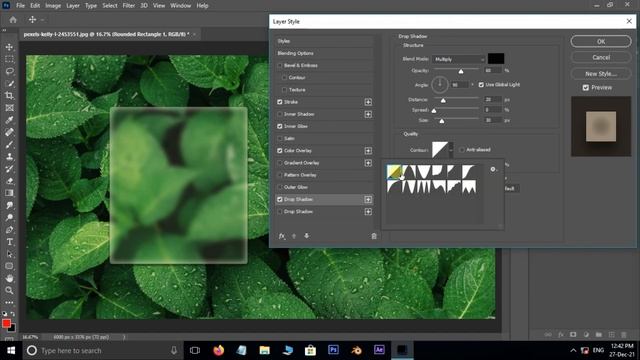Select the Horizontal Type tool
This screenshot has height=360, width=640.
[x=9, y=242]
